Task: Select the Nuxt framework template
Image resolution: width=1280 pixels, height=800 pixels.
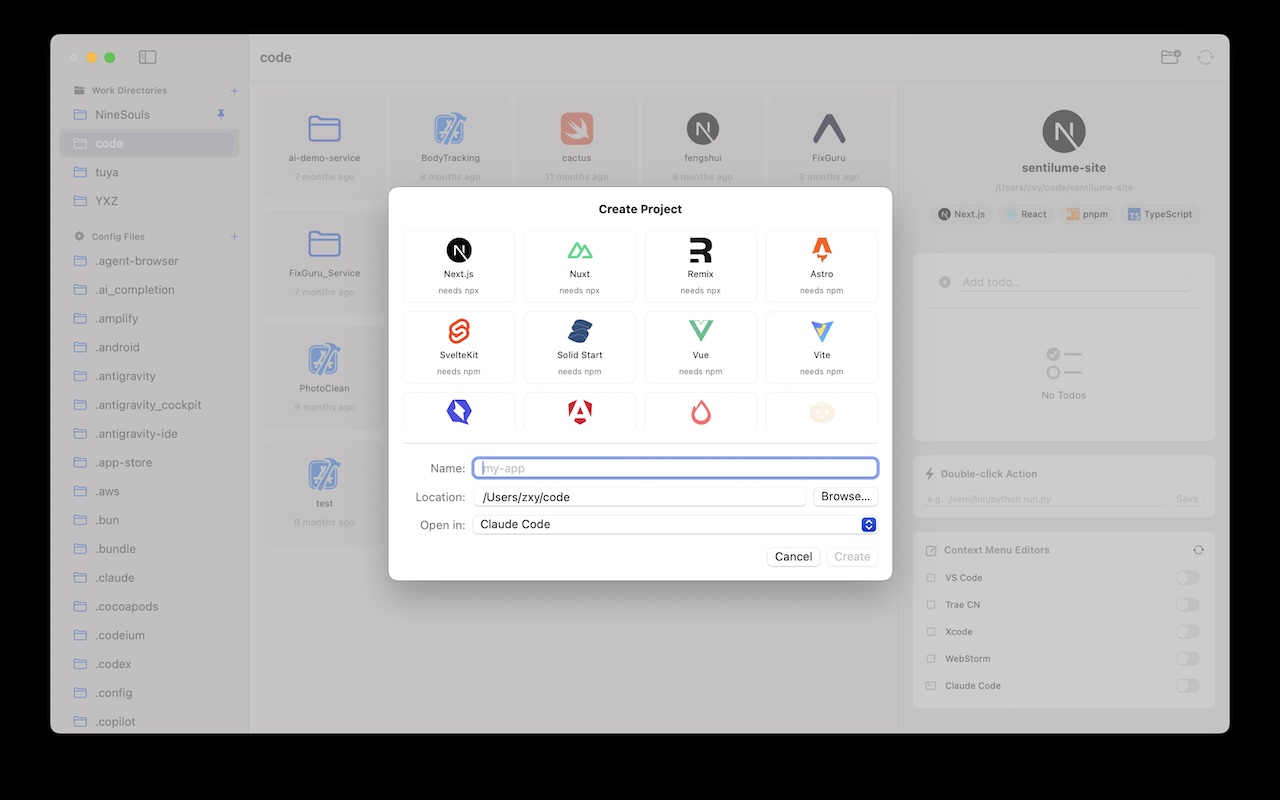Action: 580,266
